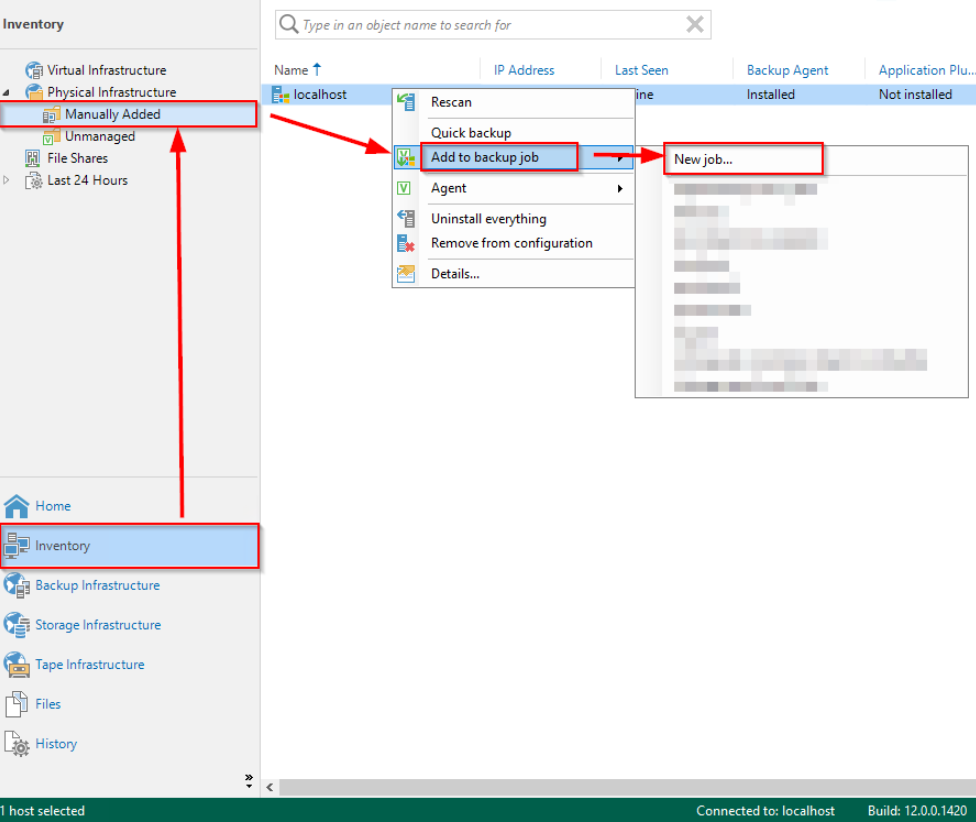The height and width of the screenshot is (822, 976).
Task: Open Backup Infrastructure via its icon
Action: [x=17, y=585]
